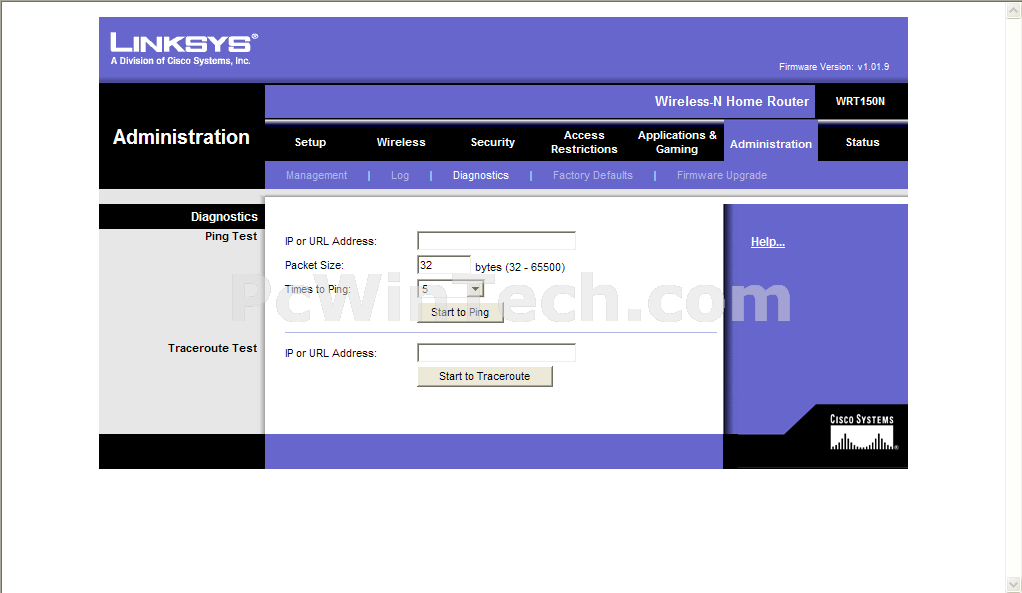Select the Administration tab
The image size is (1022, 593).
pos(770,144)
